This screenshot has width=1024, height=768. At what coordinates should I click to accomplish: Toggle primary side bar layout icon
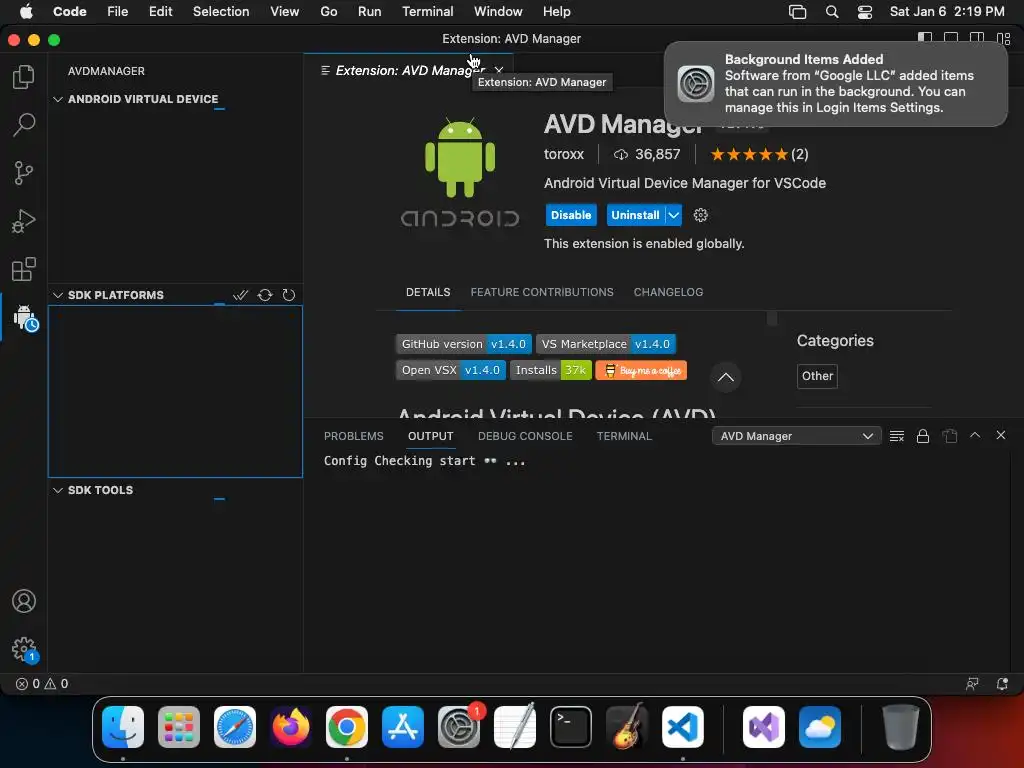point(925,38)
